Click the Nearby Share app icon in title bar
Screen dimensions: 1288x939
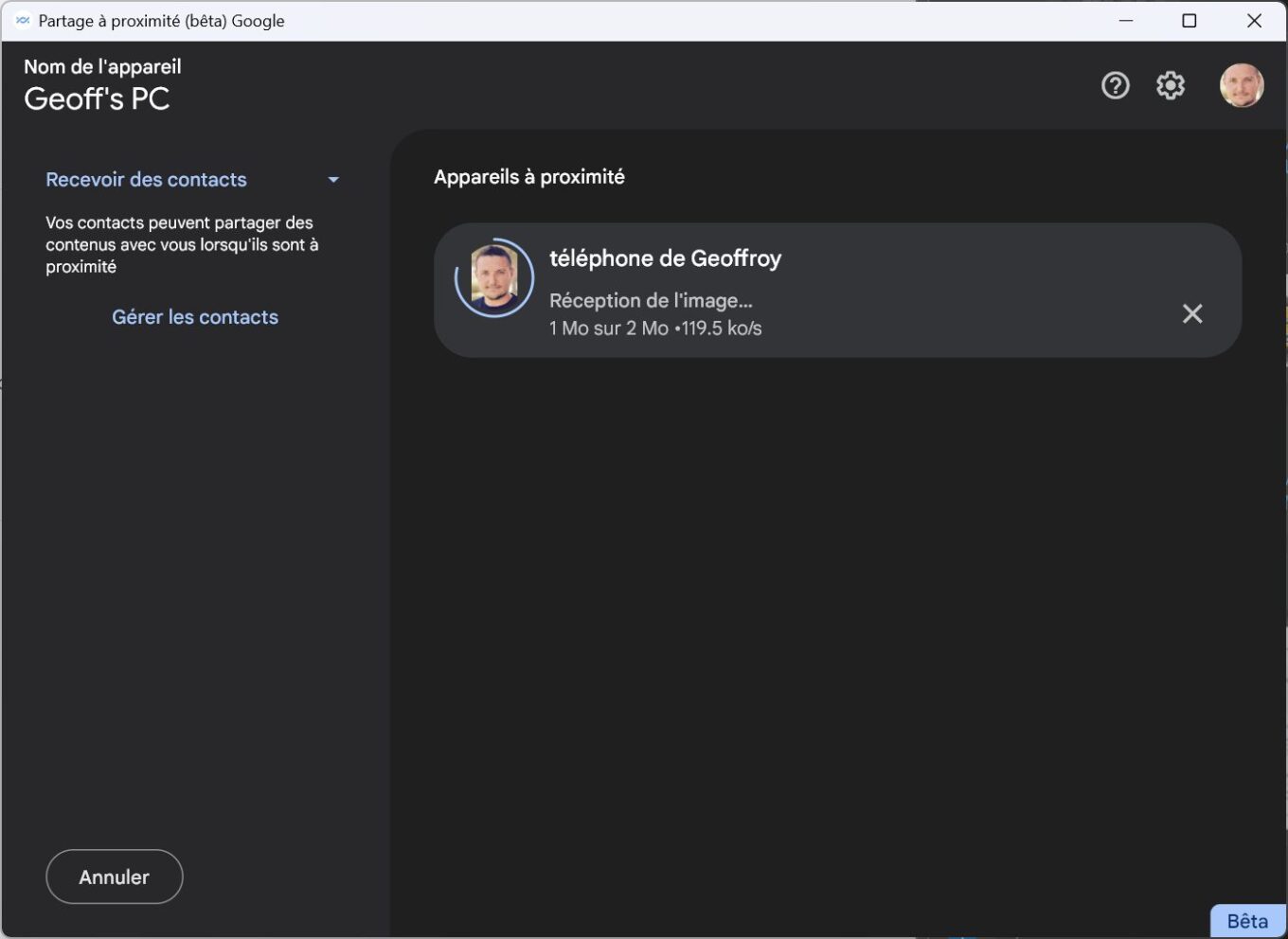click(23, 20)
